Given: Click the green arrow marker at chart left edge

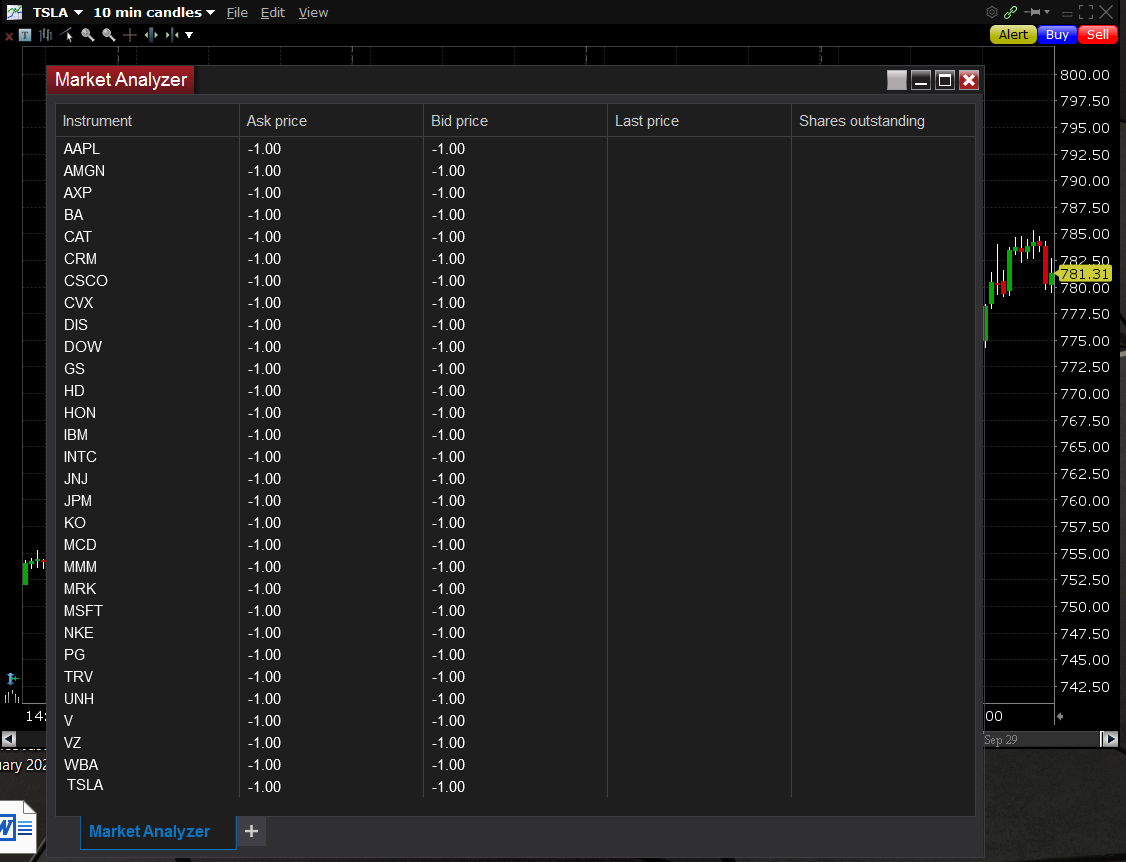Looking at the screenshot, I should 12,678.
